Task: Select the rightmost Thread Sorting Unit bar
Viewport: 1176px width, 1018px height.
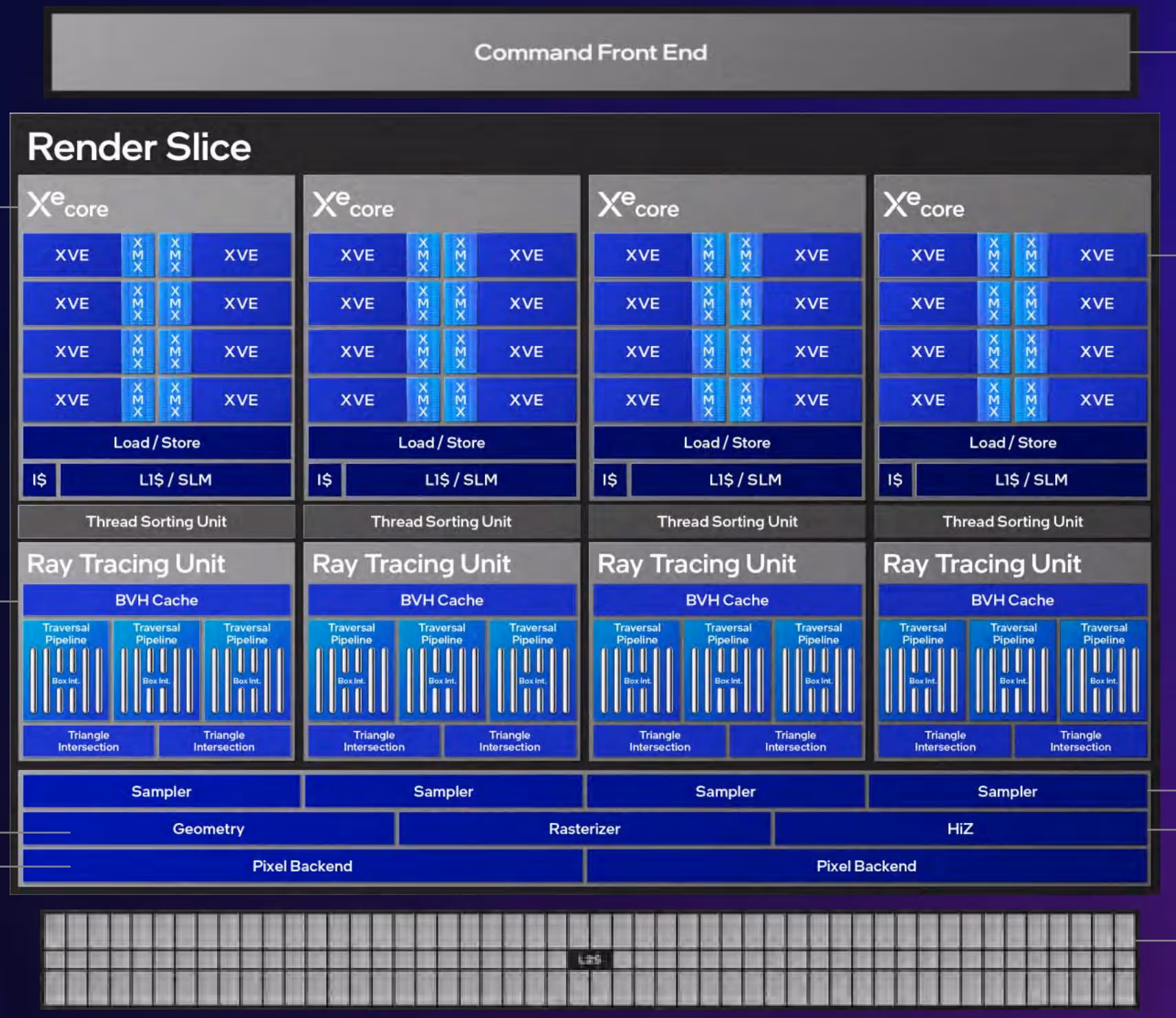Action: pyautogui.click(x=1013, y=521)
